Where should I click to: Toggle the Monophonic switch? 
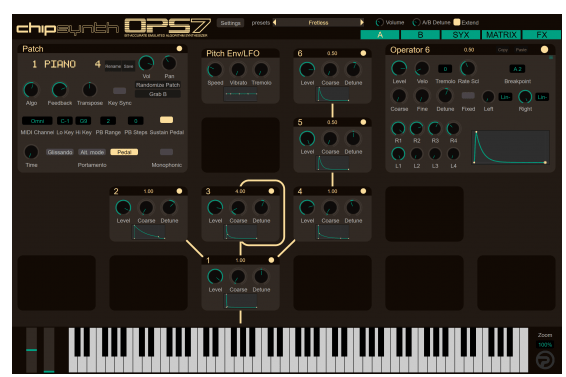coord(166,152)
